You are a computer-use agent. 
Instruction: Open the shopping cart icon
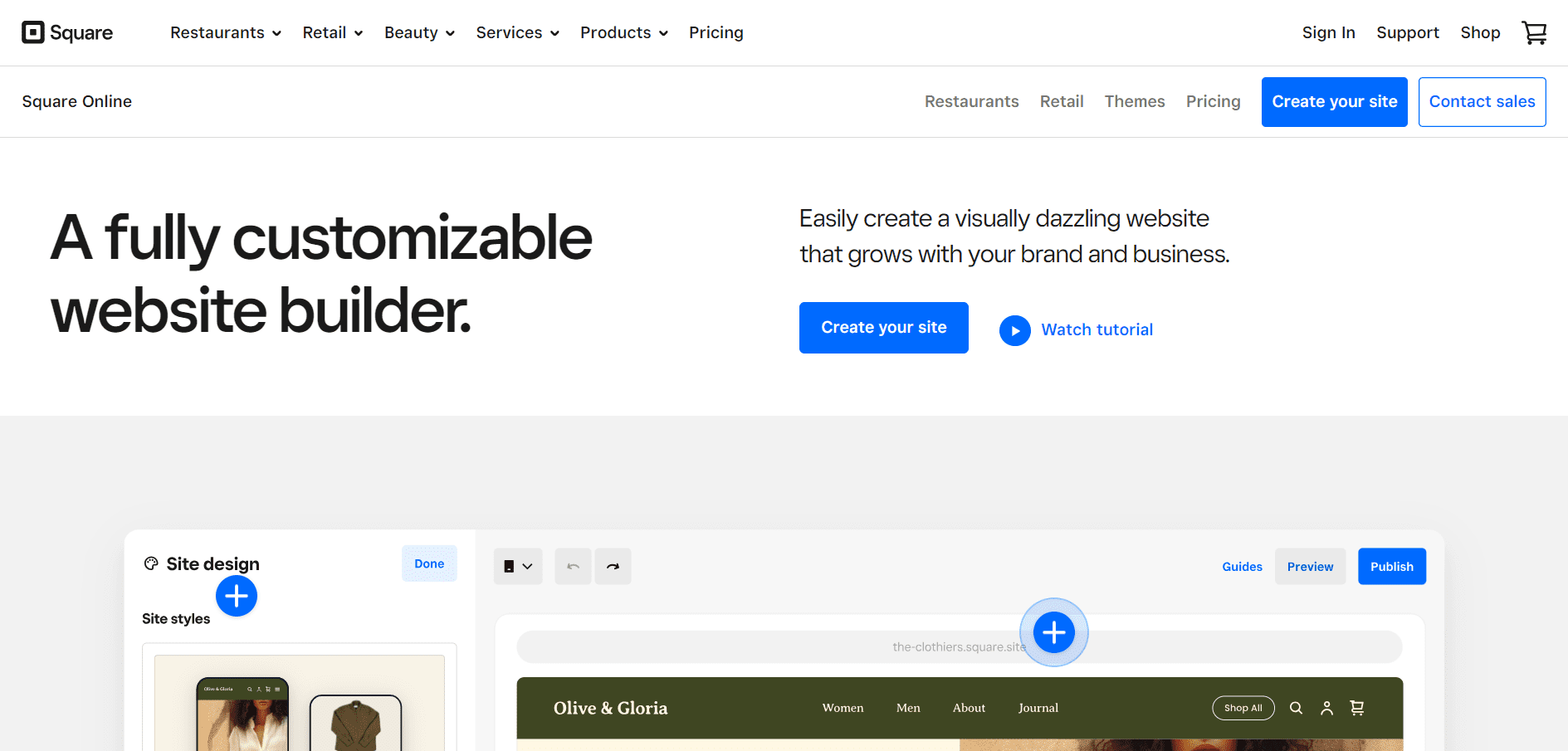click(1534, 32)
